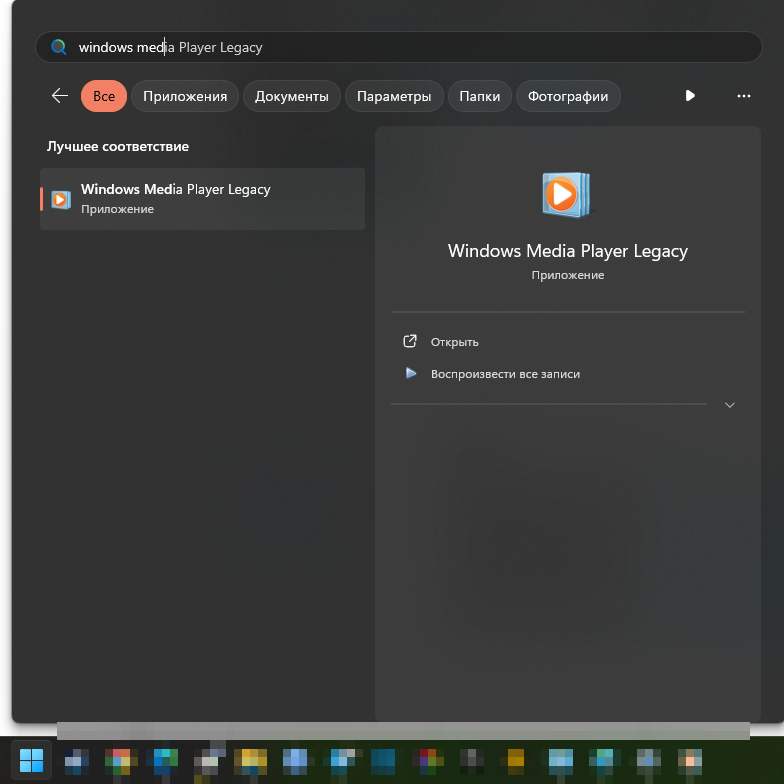Screen dimensions: 784x784
Task: Click into the windows media search field
Action: click(398, 47)
